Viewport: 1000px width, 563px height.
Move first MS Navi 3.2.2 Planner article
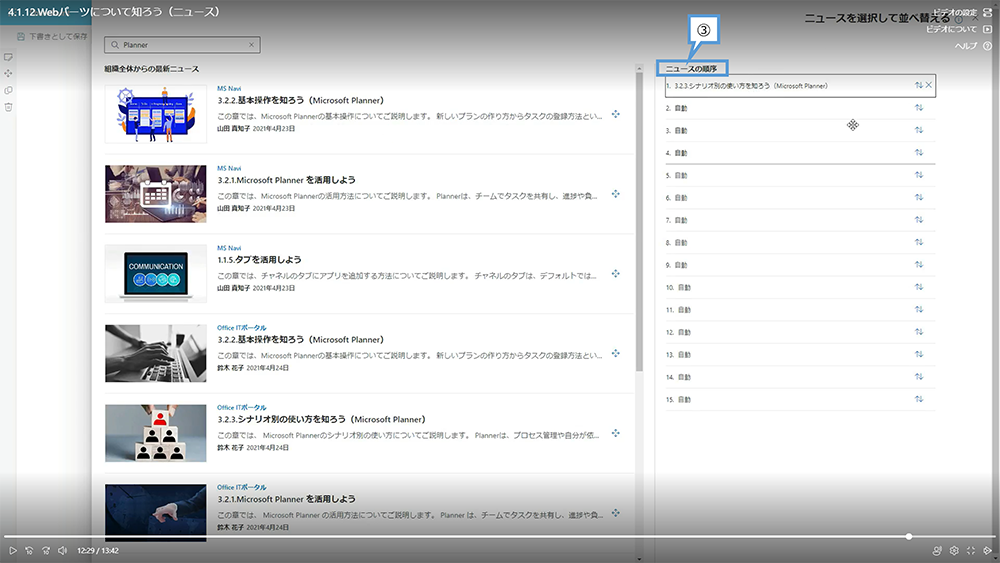(x=615, y=114)
